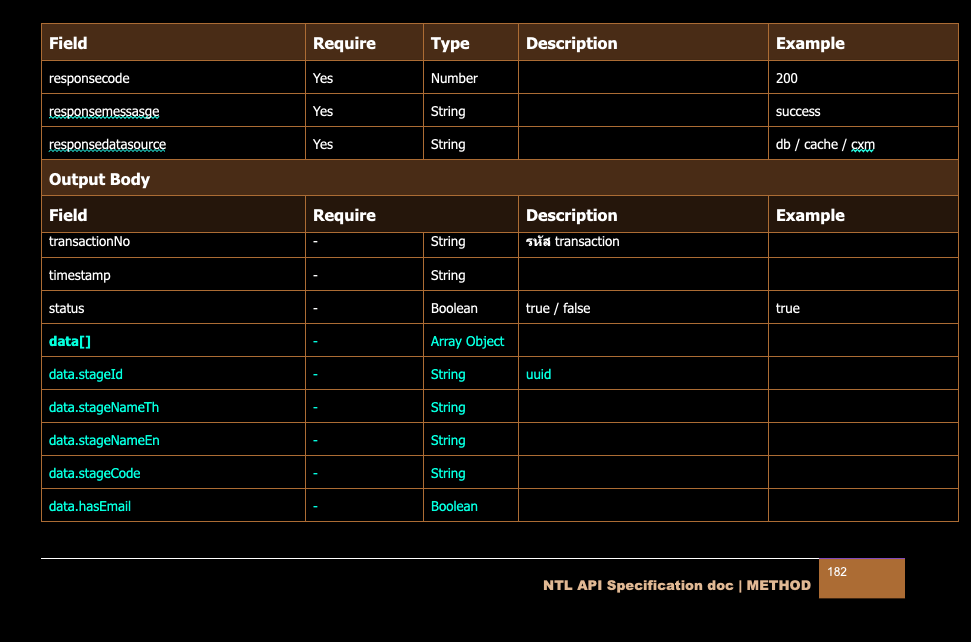Click the responsedatasource field cell
971x642 pixels.
107,144
